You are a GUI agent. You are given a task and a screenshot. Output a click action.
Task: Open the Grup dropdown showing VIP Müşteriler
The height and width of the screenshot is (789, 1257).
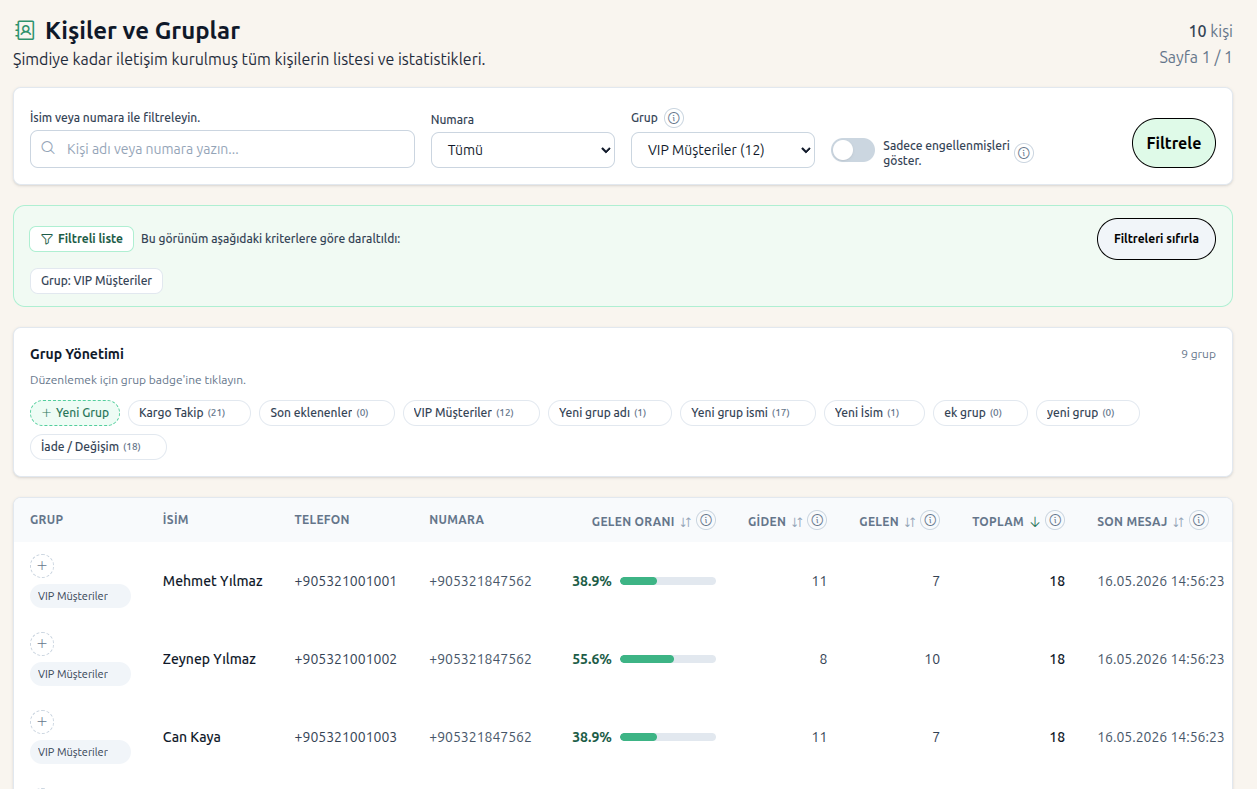tap(723, 150)
